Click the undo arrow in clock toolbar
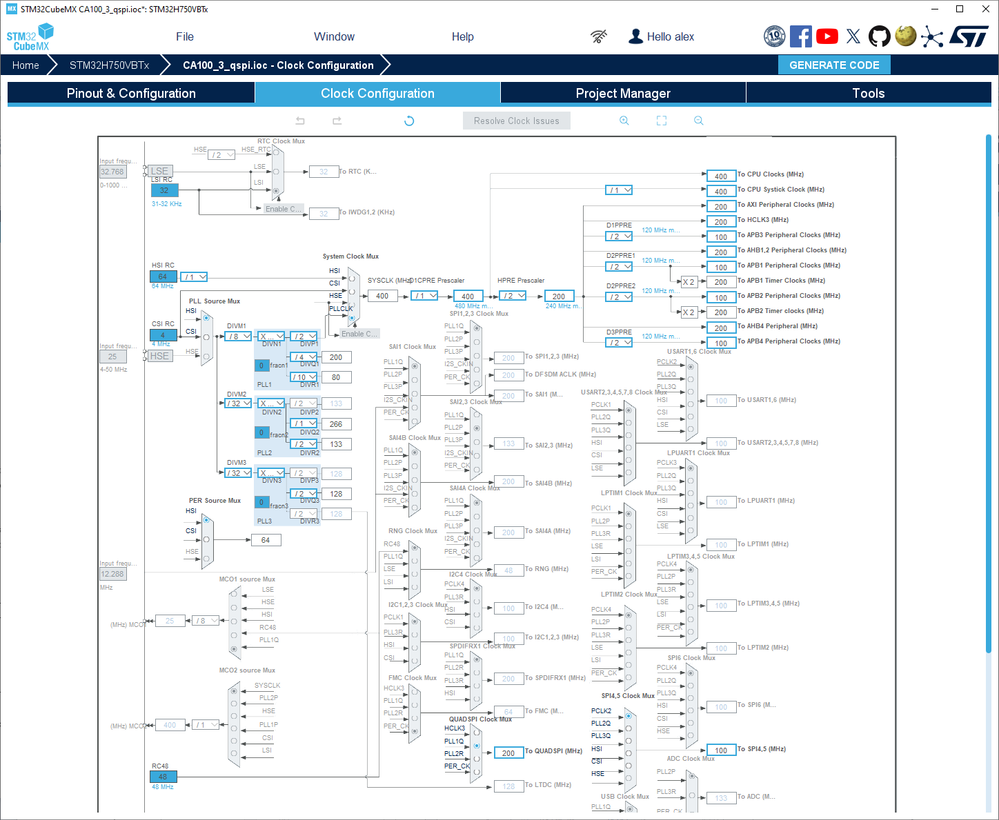 300,120
